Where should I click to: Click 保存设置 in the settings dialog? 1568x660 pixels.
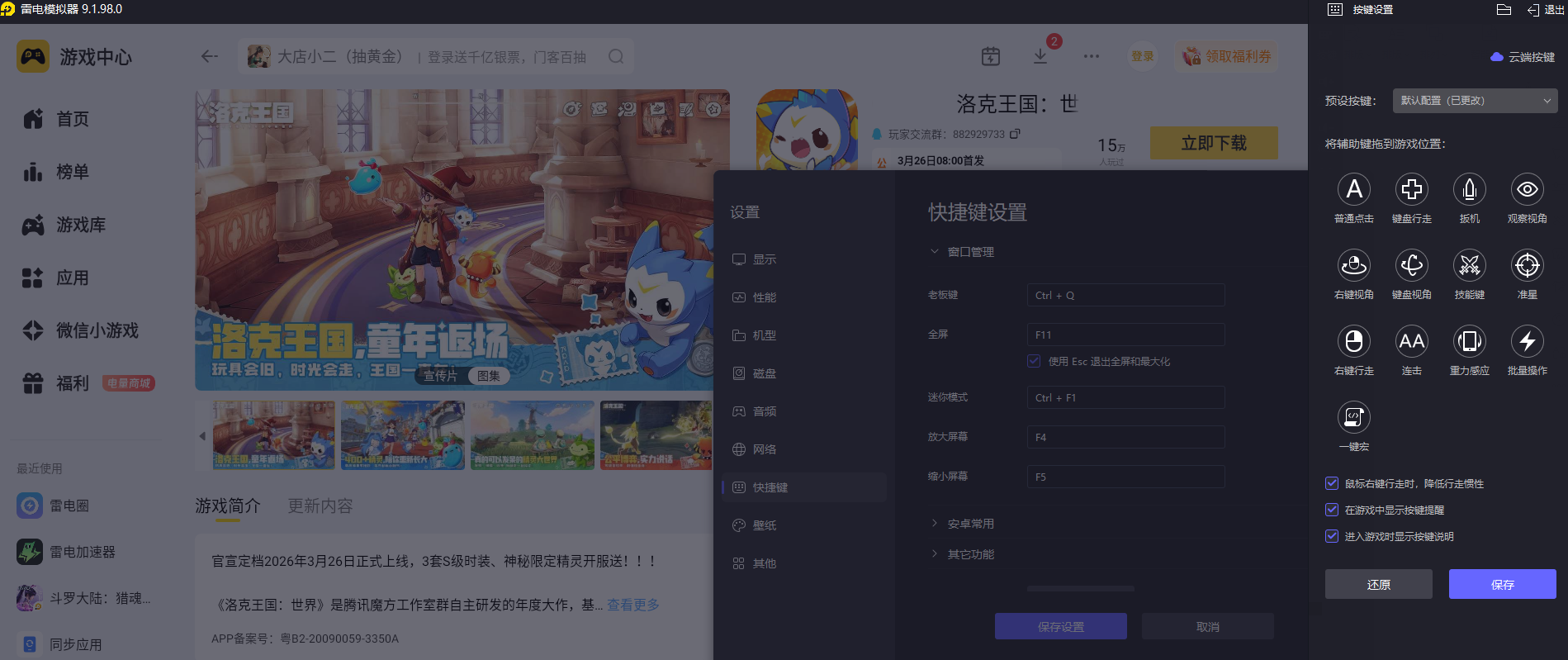pyautogui.click(x=1061, y=626)
